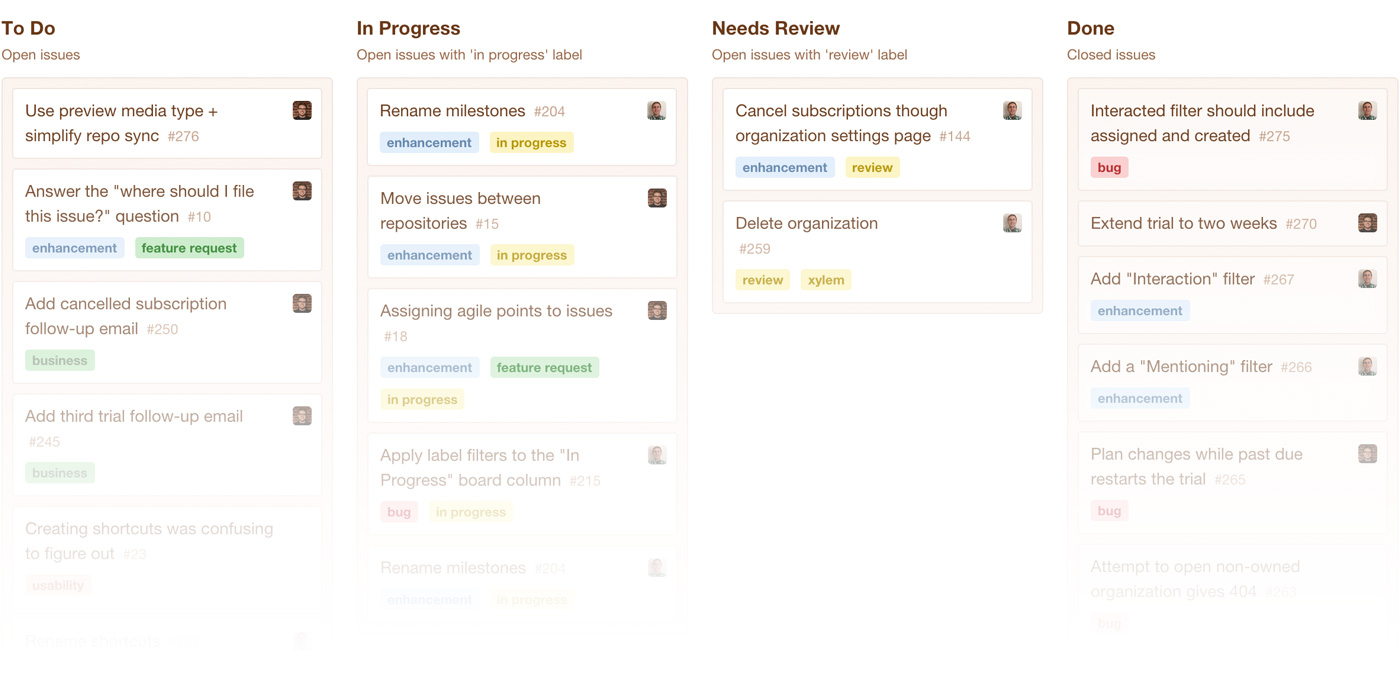
Task: Click avatar on "Assigning agile points" card
Action: (x=657, y=311)
